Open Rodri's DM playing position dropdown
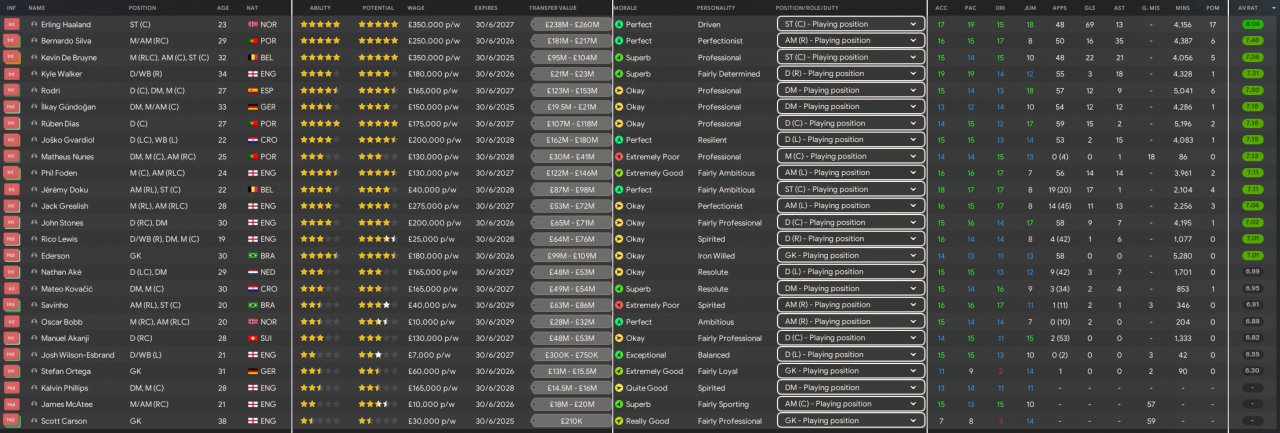Screen dimensions: 1280x433 pos(851,90)
